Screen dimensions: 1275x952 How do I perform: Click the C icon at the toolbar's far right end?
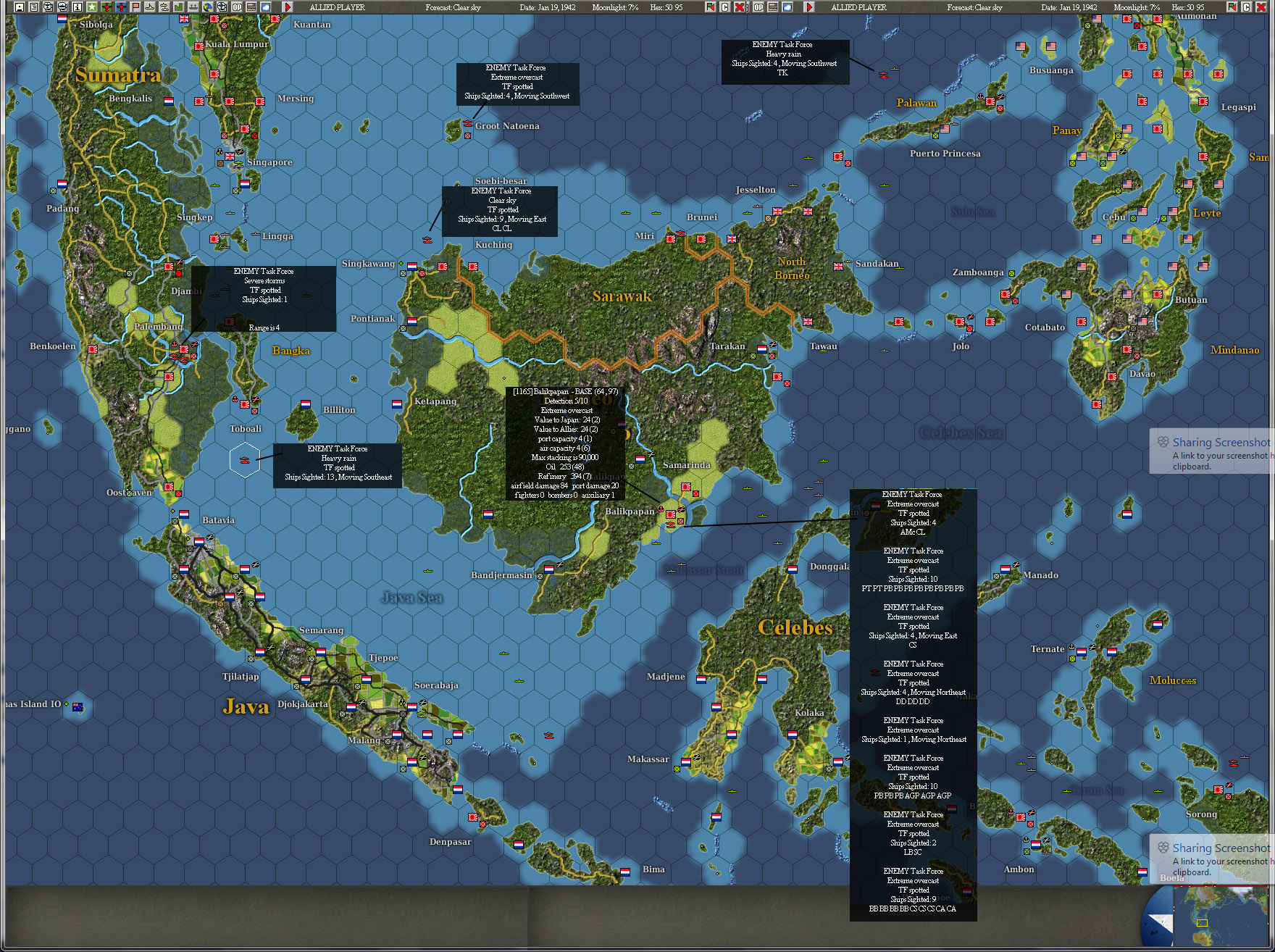(1247, 7)
